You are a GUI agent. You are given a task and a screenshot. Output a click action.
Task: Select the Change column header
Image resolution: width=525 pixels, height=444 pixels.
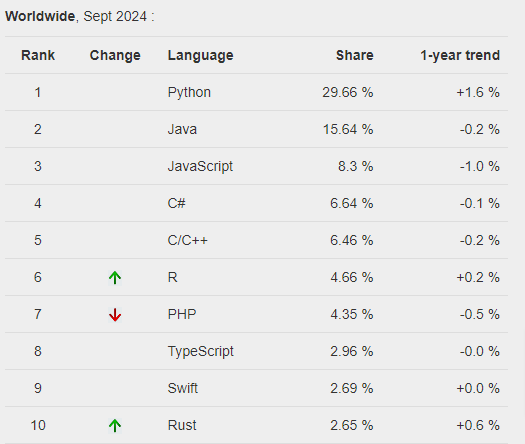click(115, 56)
